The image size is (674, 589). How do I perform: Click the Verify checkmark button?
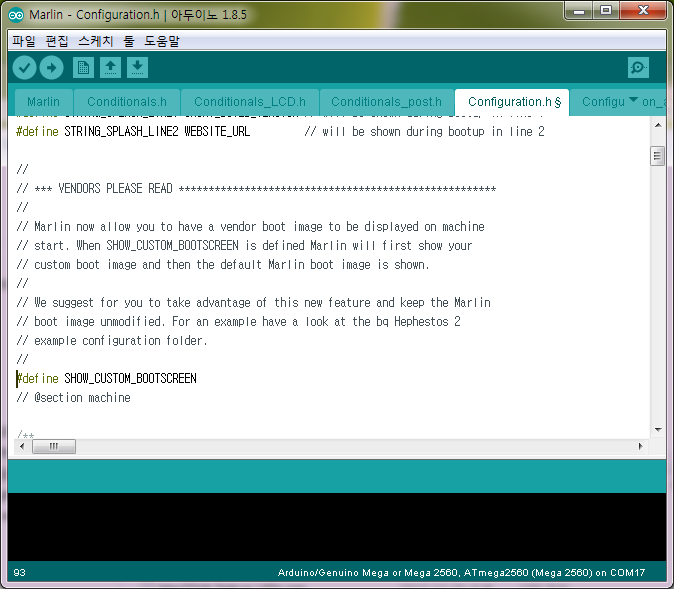tap(24, 68)
